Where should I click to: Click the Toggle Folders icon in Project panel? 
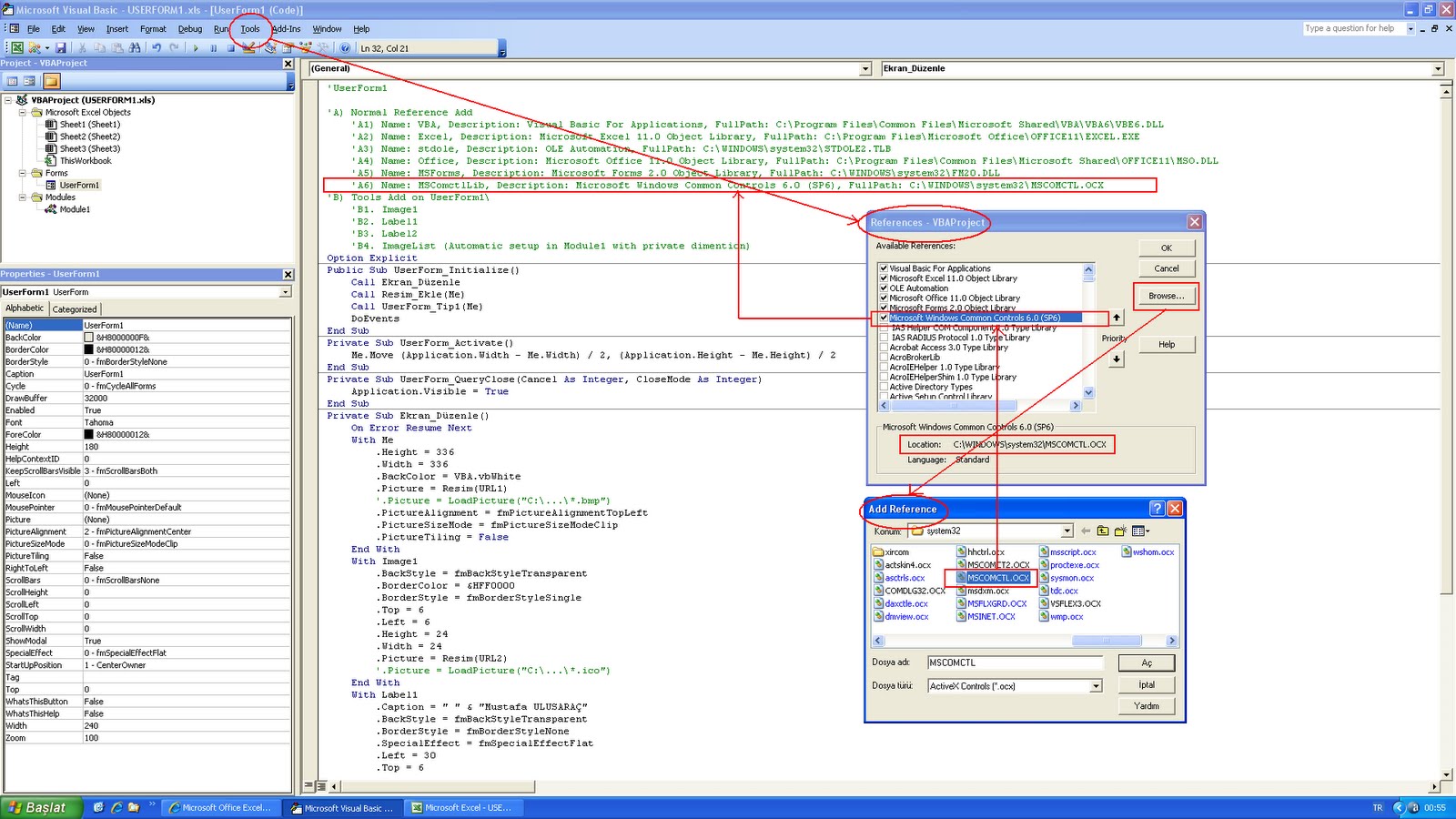[52, 81]
